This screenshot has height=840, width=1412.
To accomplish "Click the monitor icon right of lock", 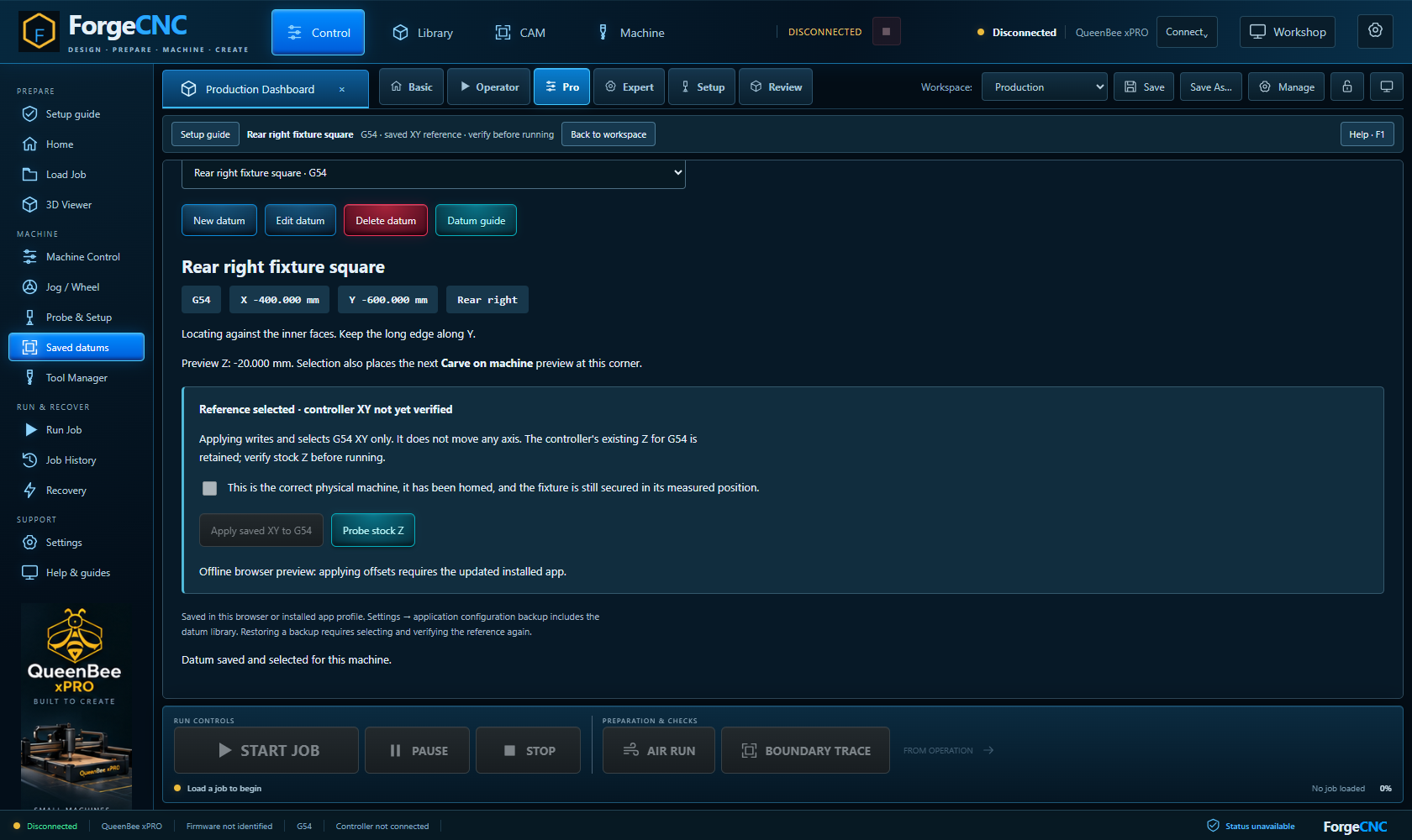I will click(x=1387, y=87).
